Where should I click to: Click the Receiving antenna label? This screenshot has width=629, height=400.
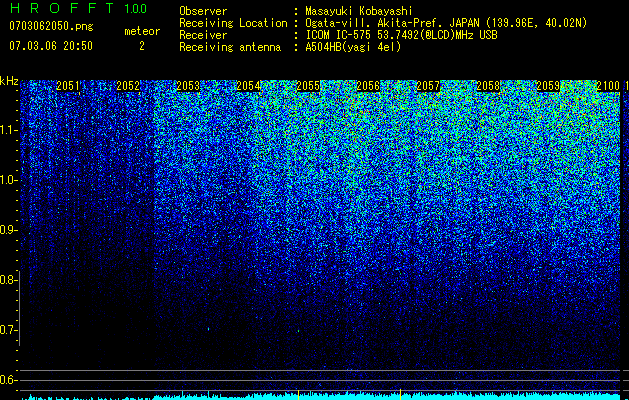pyautogui.click(x=230, y=47)
